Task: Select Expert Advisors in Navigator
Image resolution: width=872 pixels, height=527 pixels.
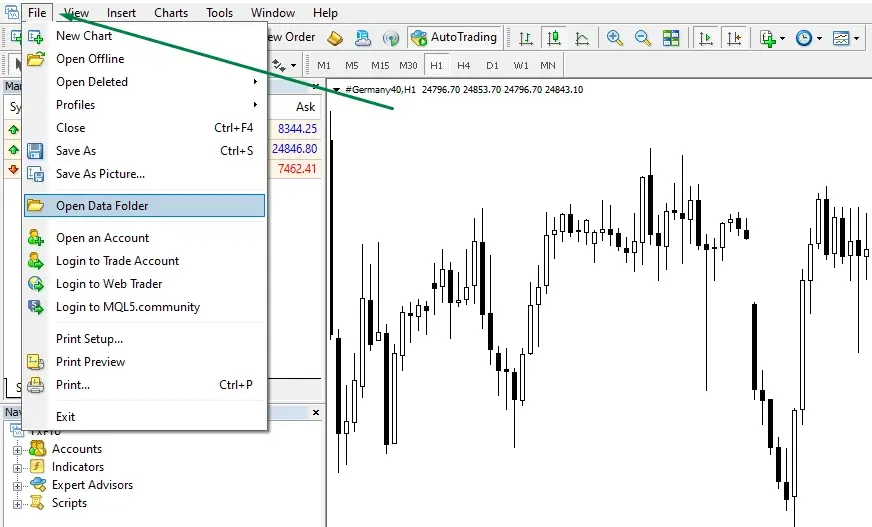Action: [92, 485]
